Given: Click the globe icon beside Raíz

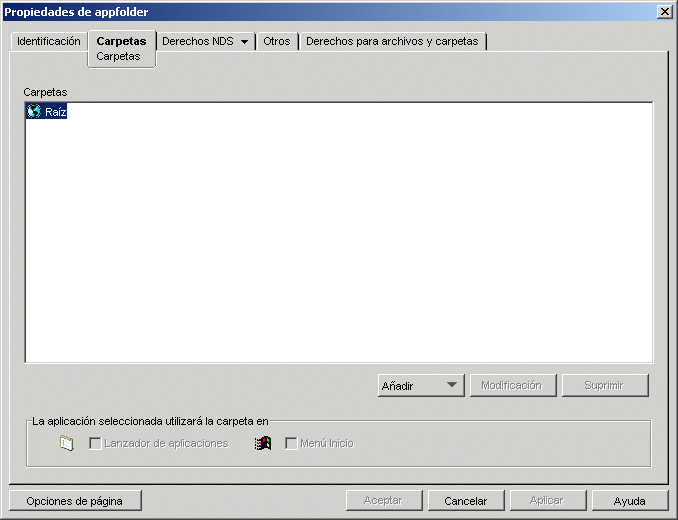Looking at the screenshot, I should point(34,112).
